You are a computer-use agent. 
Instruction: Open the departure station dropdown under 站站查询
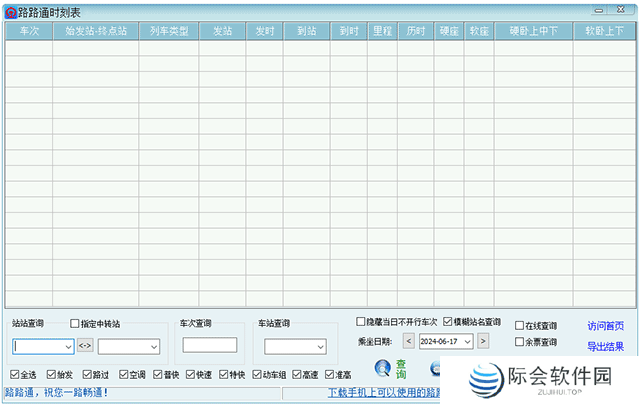click(x=68, y=347)
